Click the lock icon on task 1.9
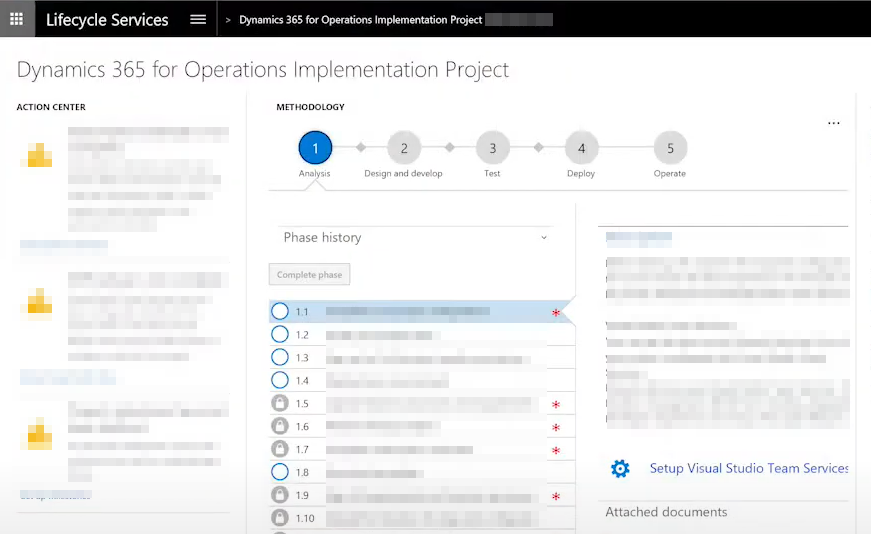 coord(280,495)
